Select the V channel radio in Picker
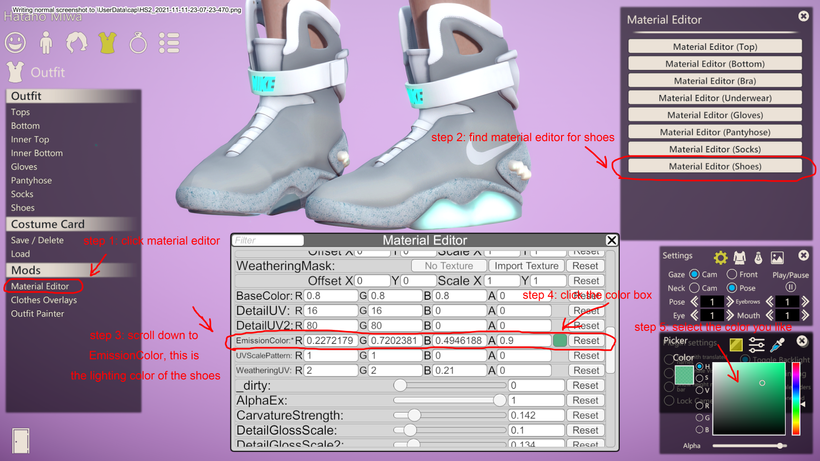 click(x=700, y=390)
